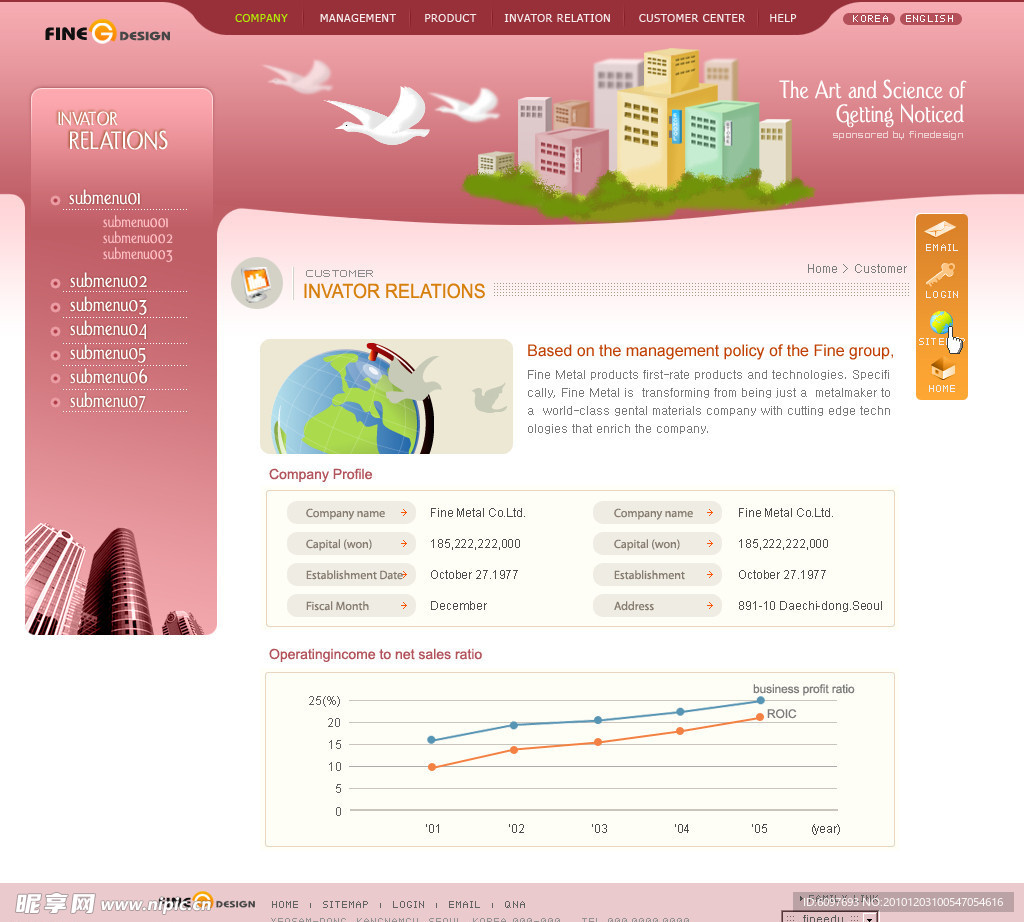Click the bullet icon next to submenu04
This screenshot has width=1024, height=922.
click(x=56, y=331)
